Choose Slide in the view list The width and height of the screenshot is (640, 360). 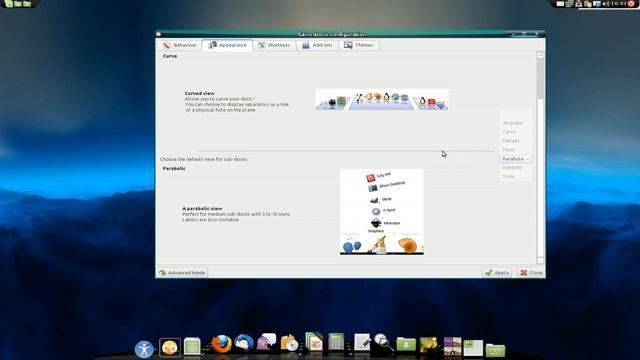point(508,176)
